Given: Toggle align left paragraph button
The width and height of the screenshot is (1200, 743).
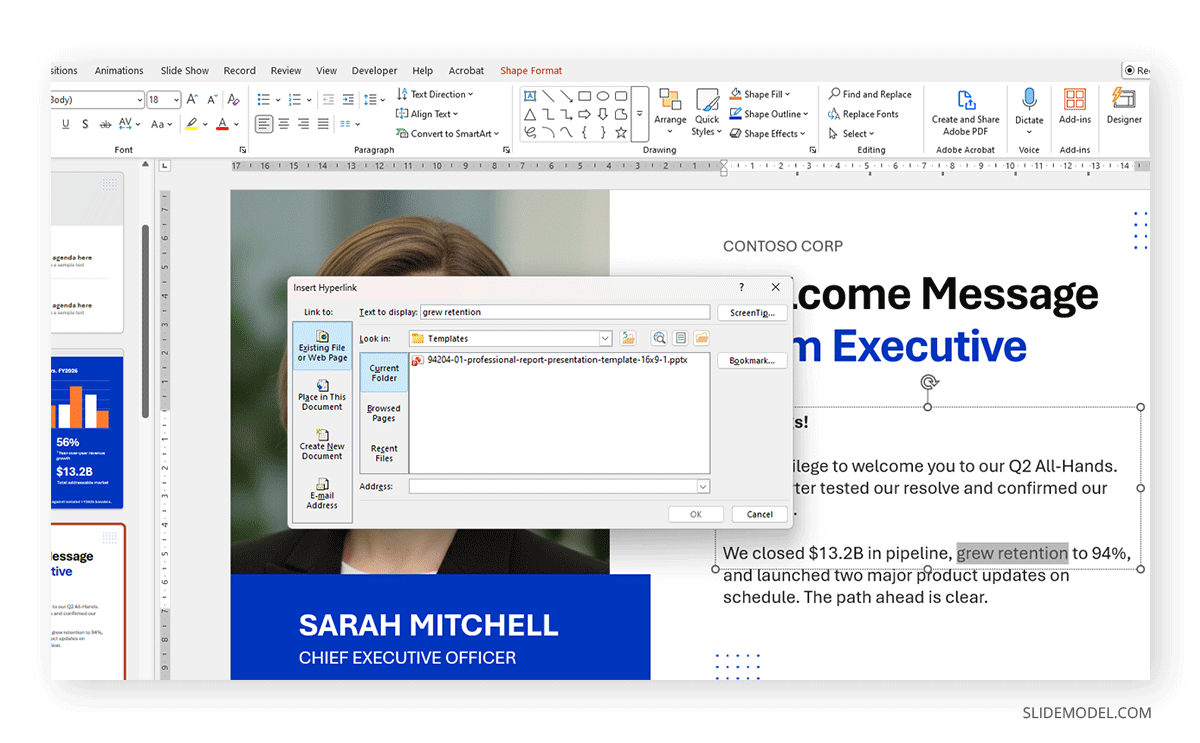Looking at the screenshot, I should 264,124.
